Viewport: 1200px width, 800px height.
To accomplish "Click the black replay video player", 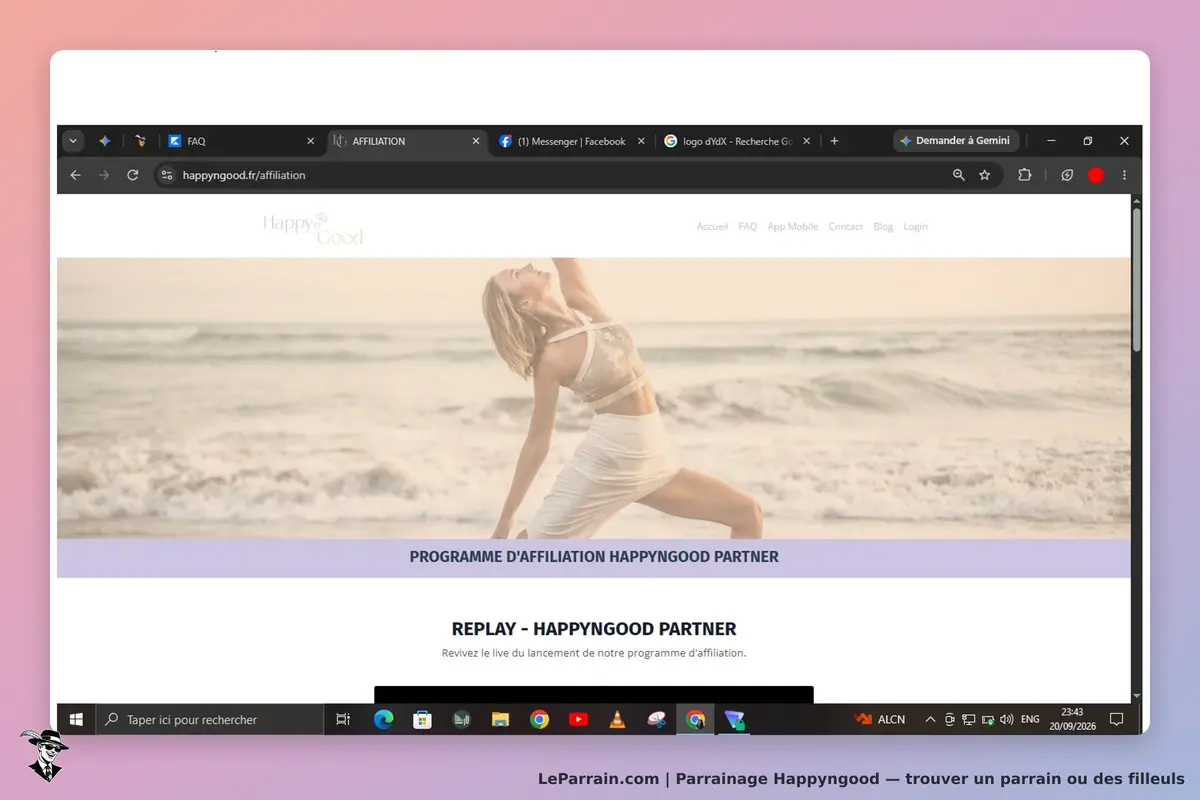I will [x=594, y=695].
